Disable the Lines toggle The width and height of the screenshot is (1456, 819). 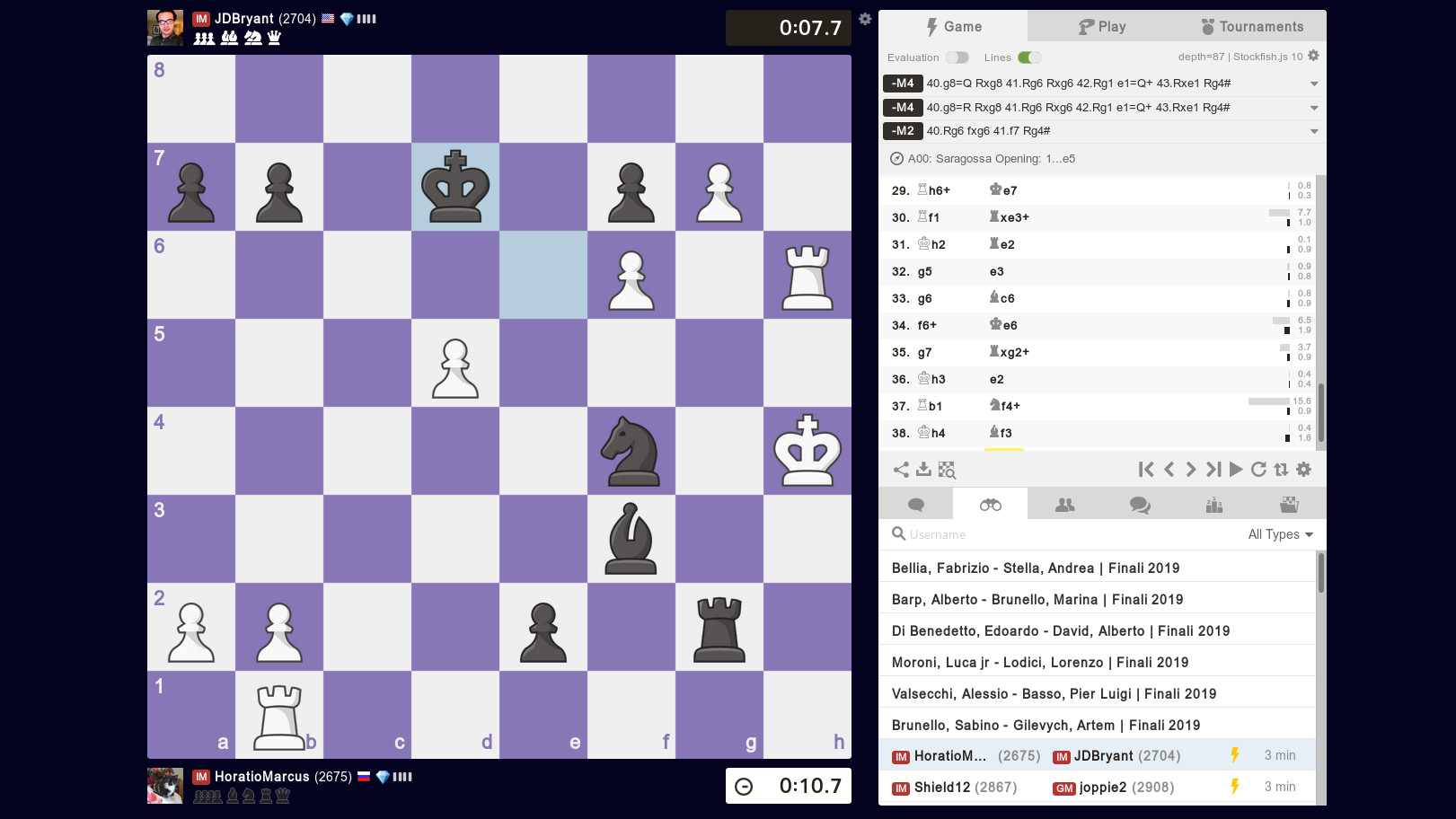coord(1029,57)
